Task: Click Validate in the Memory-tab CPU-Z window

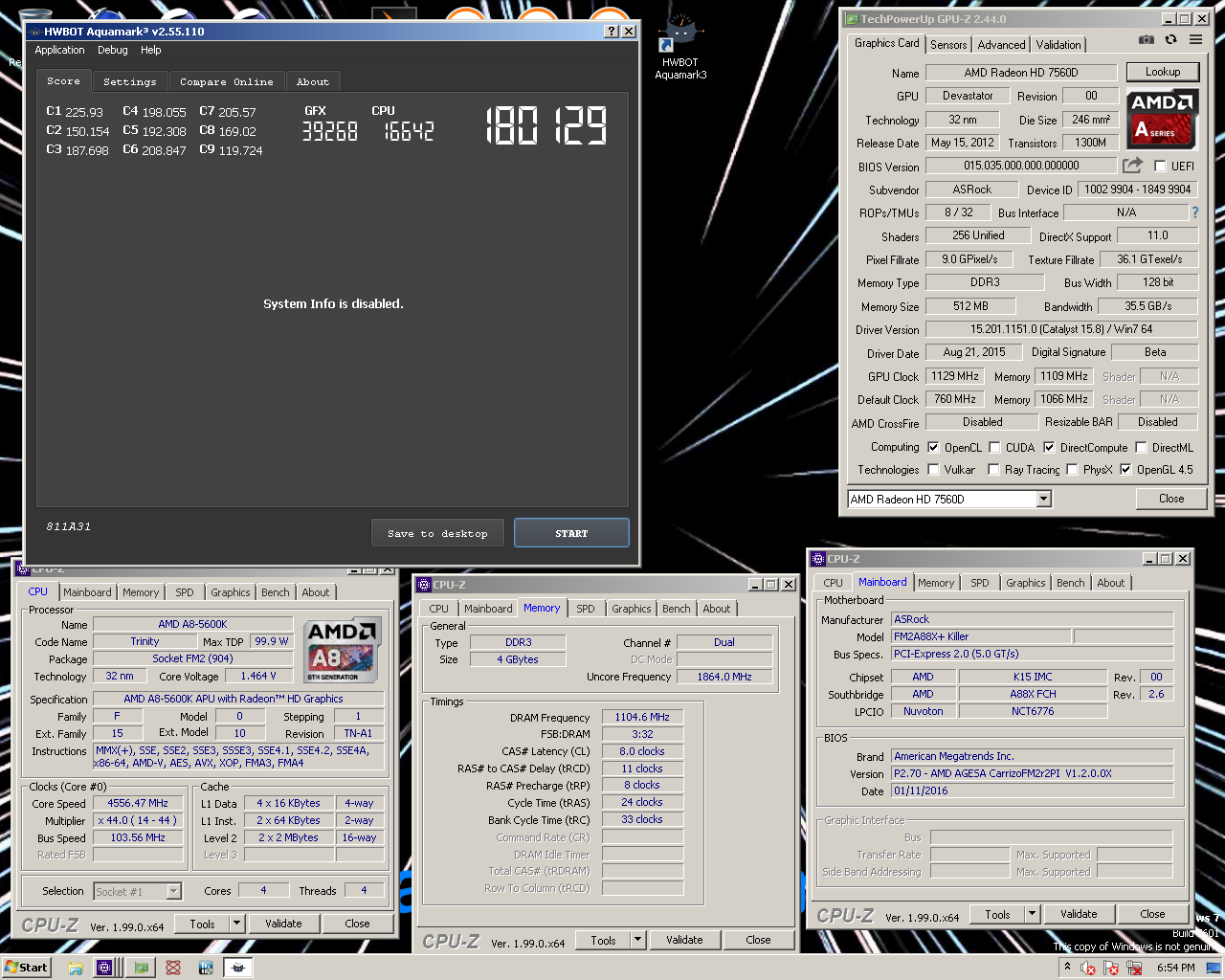Action: (684, 940)
